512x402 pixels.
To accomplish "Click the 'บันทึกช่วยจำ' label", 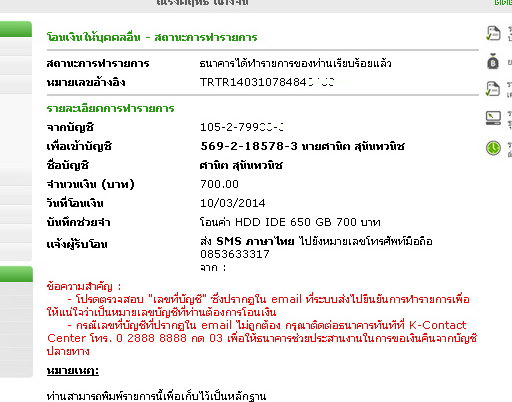I will [x=78, y=222].
